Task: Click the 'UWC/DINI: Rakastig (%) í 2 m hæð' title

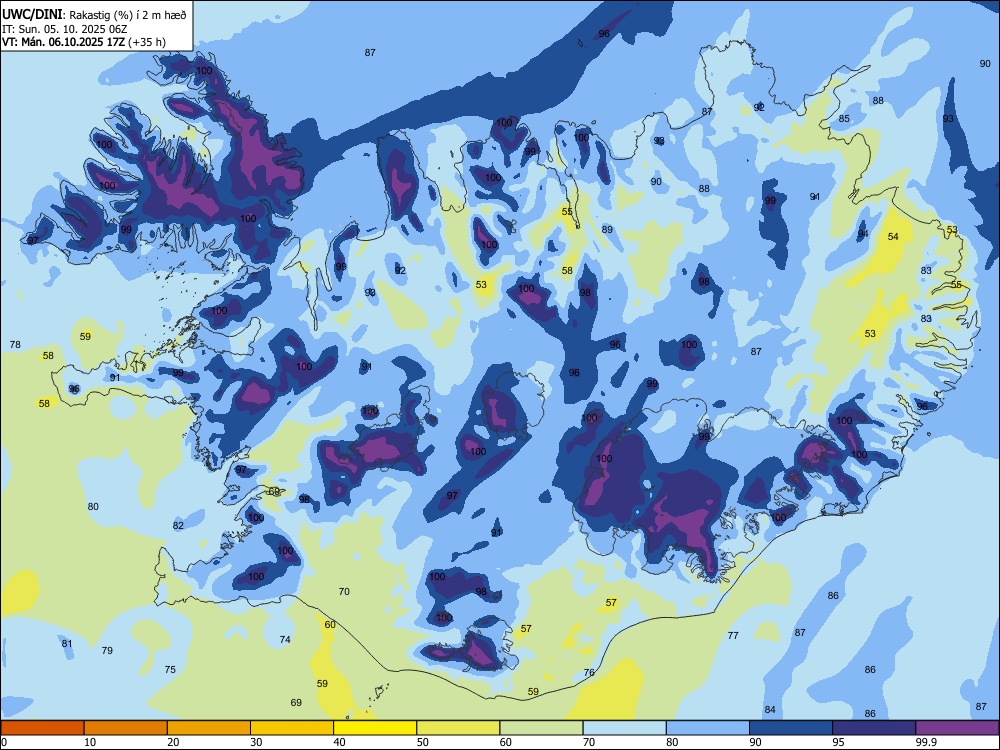Action: point(94,15)
